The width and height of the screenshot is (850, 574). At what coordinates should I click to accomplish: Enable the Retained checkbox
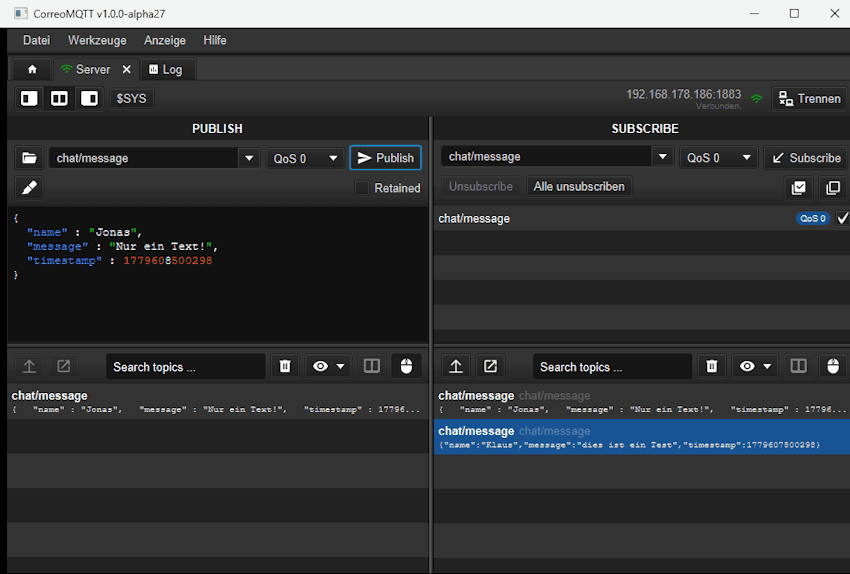[x=362, y=188]
